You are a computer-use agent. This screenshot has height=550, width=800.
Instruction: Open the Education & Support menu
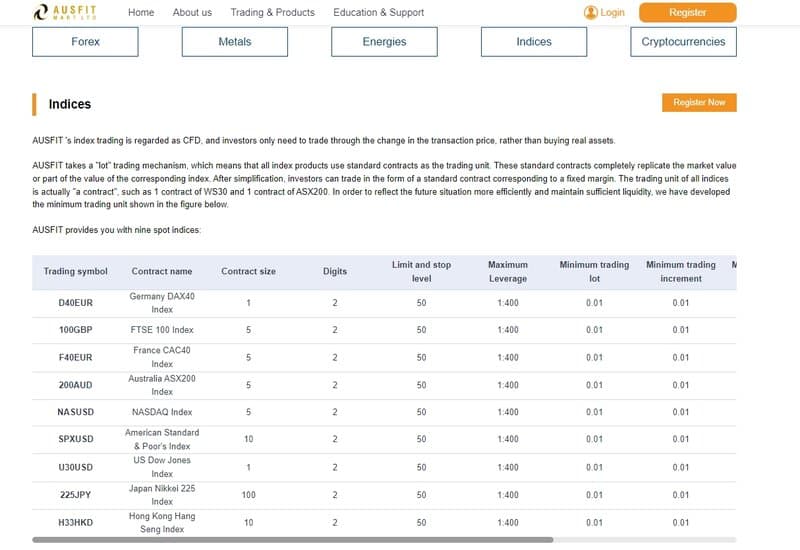click(x=379, y=12)
